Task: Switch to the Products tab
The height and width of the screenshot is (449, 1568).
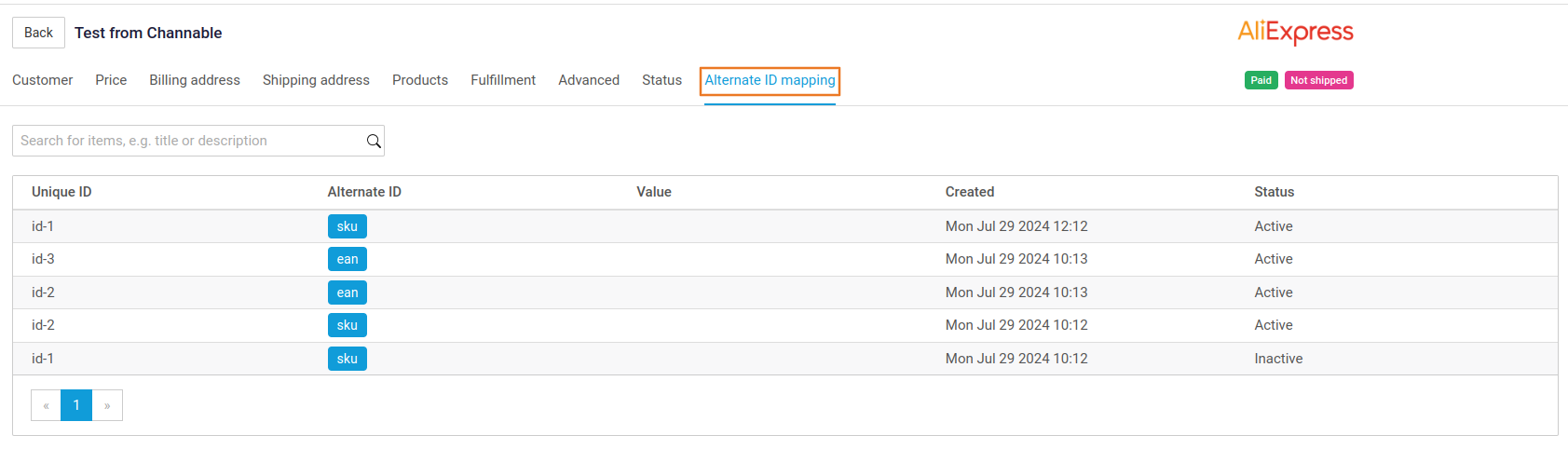Action: coord(420,80)
